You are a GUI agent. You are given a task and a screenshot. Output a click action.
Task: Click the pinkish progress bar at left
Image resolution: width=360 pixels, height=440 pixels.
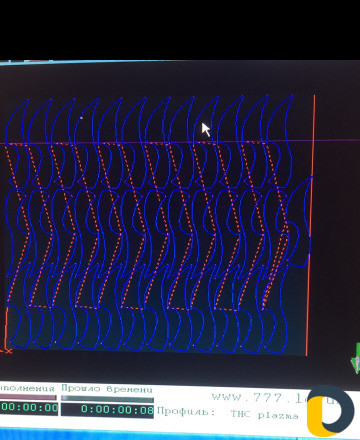[28, 397]
